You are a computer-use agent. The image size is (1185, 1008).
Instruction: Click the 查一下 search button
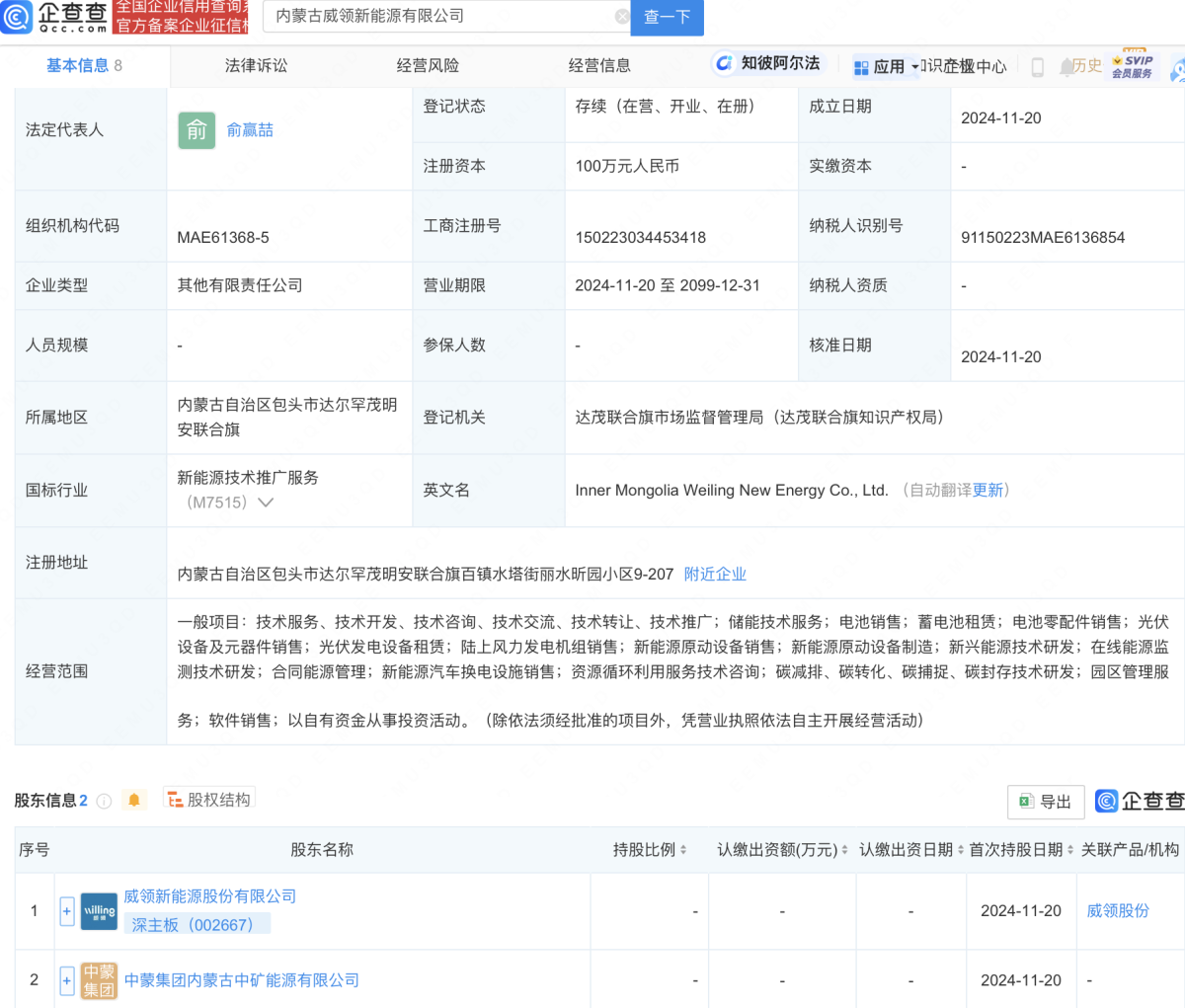(667, 17)
